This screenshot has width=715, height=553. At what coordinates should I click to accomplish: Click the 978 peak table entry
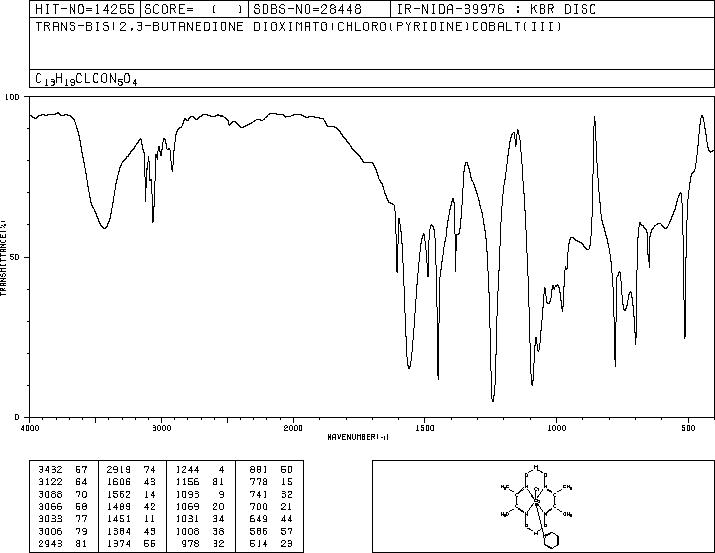point(203,543)
